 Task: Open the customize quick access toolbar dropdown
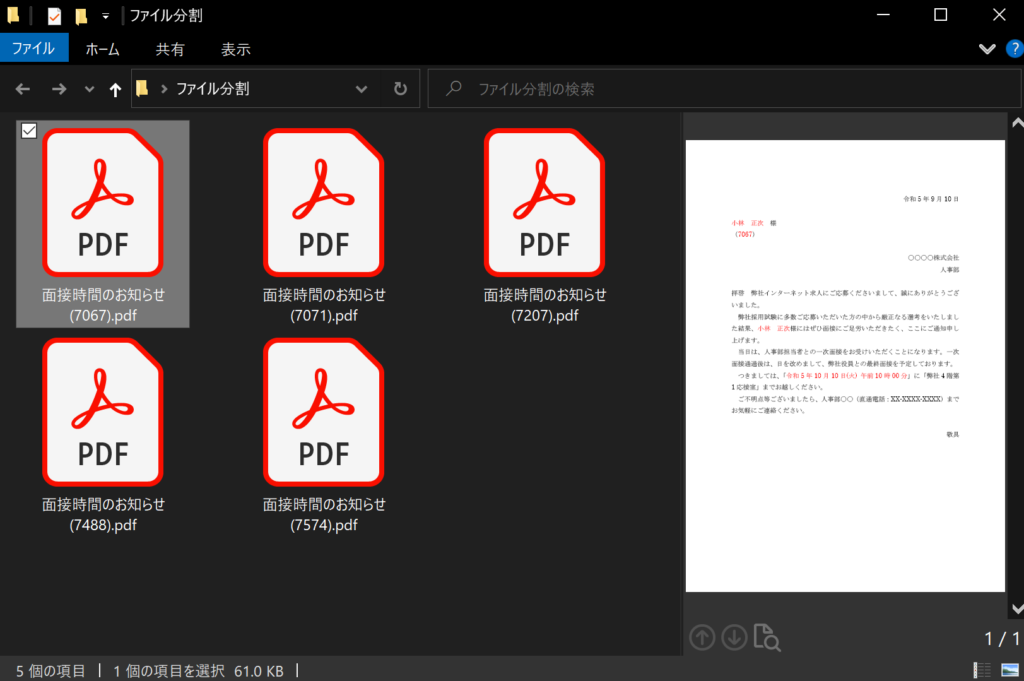[x=104, y=14]
